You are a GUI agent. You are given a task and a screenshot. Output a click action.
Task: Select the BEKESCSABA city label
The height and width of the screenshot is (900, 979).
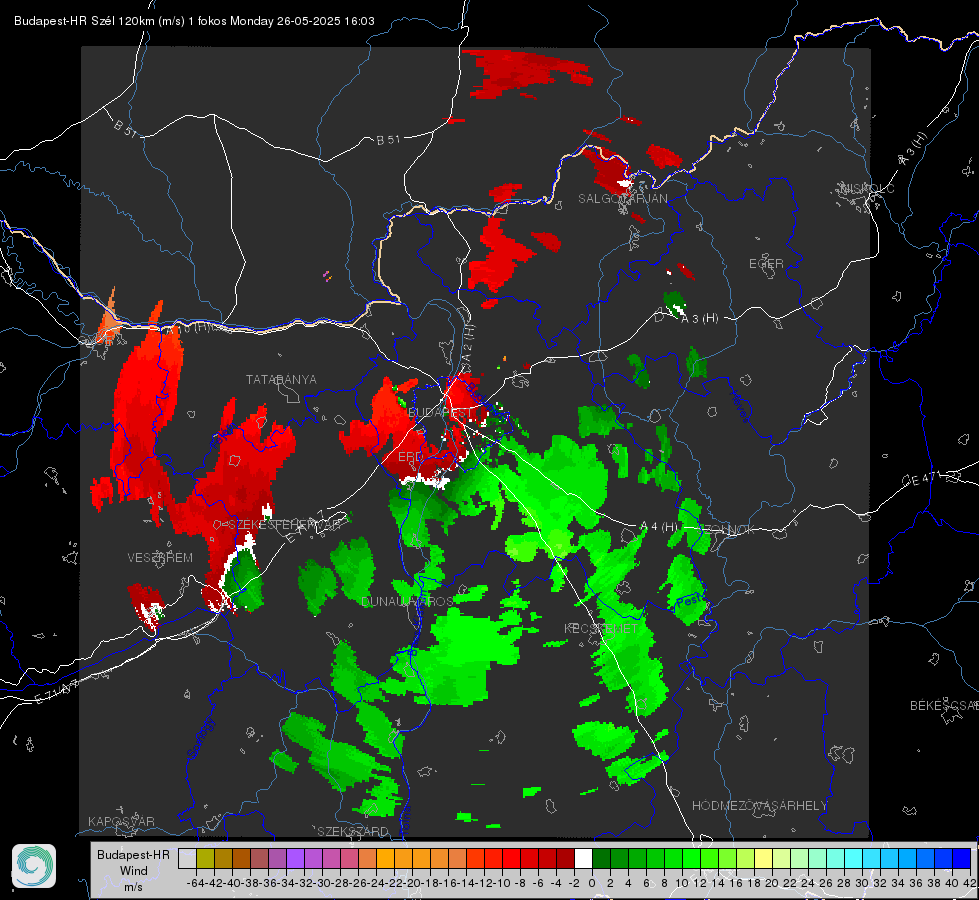(944, 706)
